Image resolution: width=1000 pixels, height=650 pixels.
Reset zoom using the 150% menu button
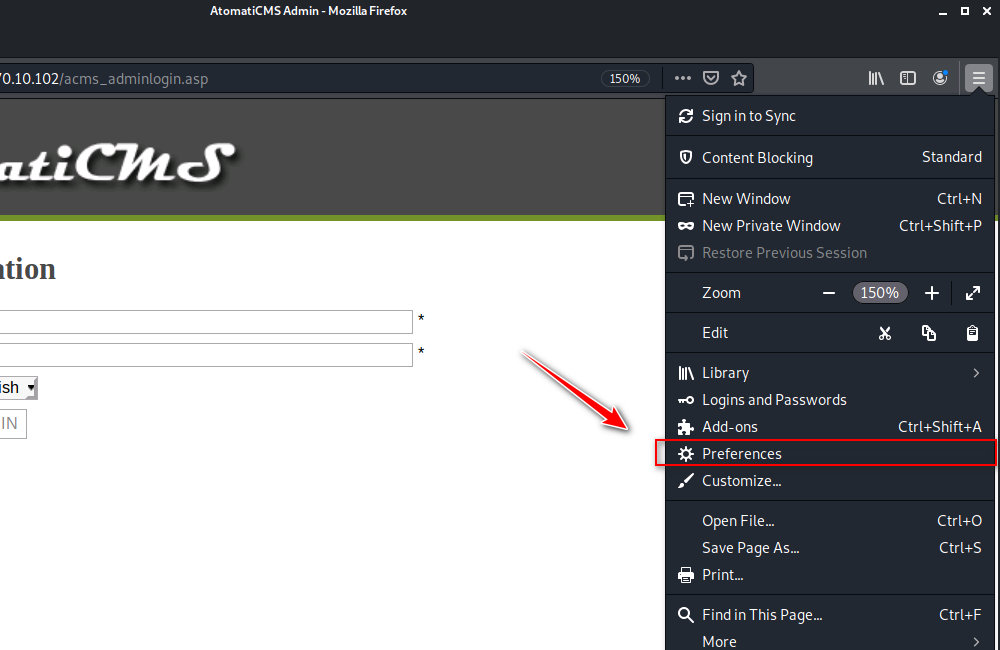pos(880,293)
